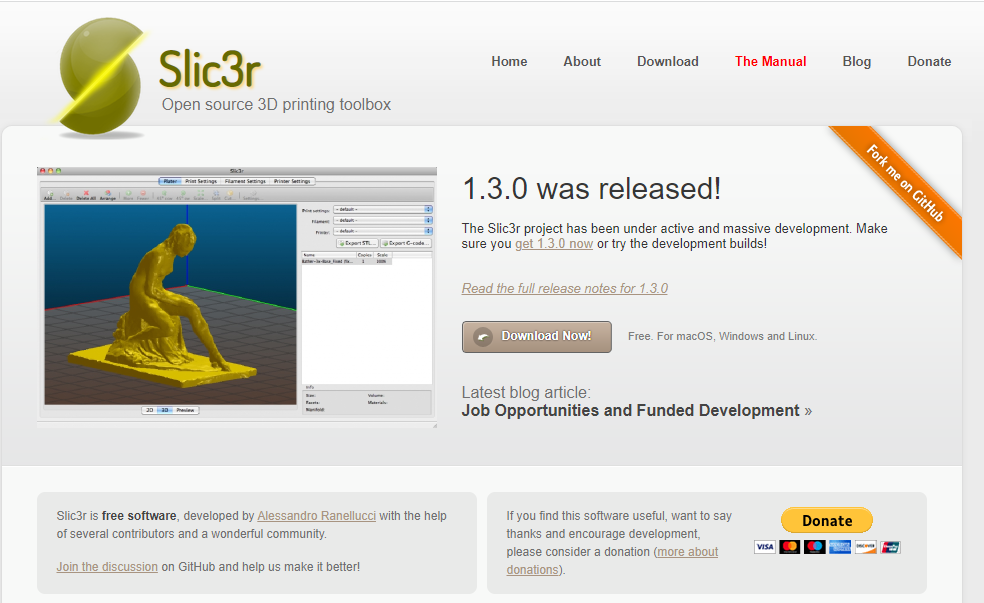The width and height of the screenshot is (984, 603).
Task: Open The Manual in the navigation
Action: [771, 61]
